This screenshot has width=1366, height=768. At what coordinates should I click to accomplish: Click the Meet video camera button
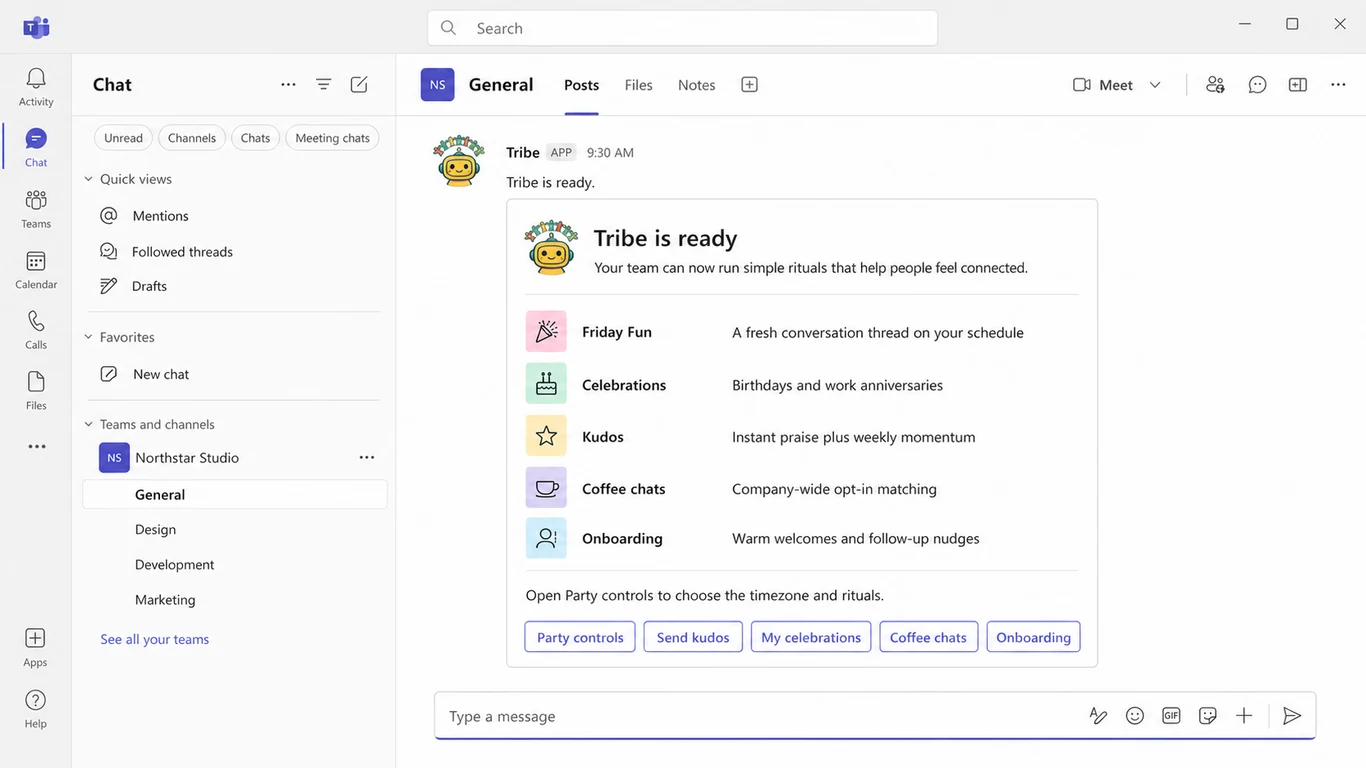point(1102,85)
